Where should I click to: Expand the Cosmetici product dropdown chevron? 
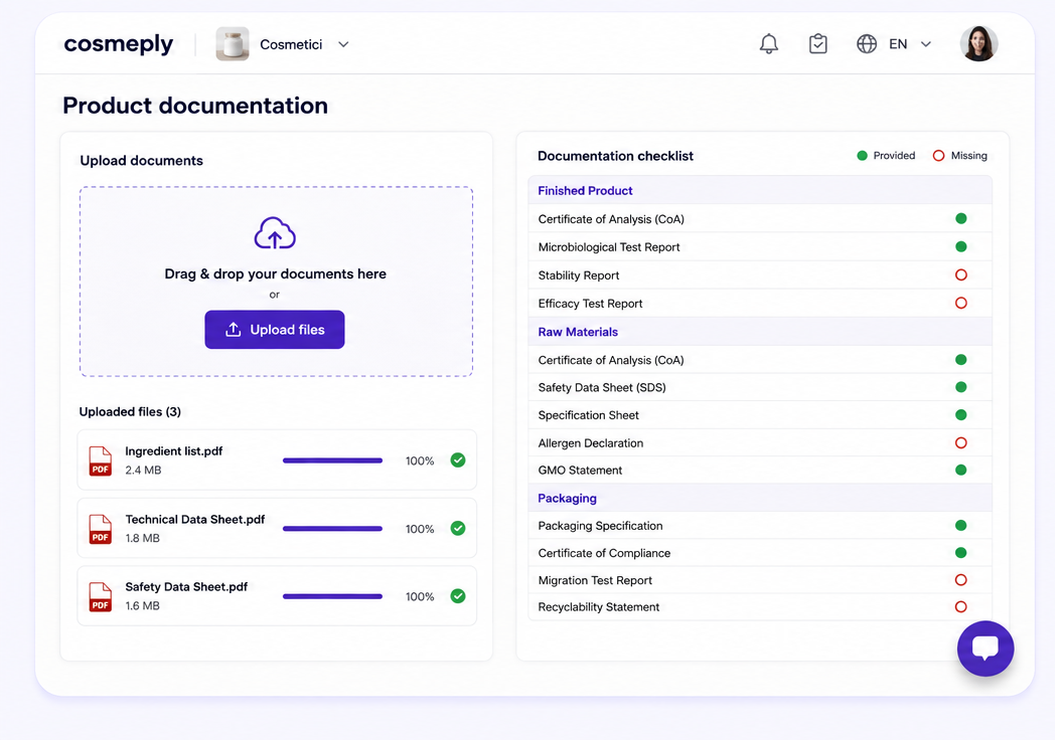point(343,44)
